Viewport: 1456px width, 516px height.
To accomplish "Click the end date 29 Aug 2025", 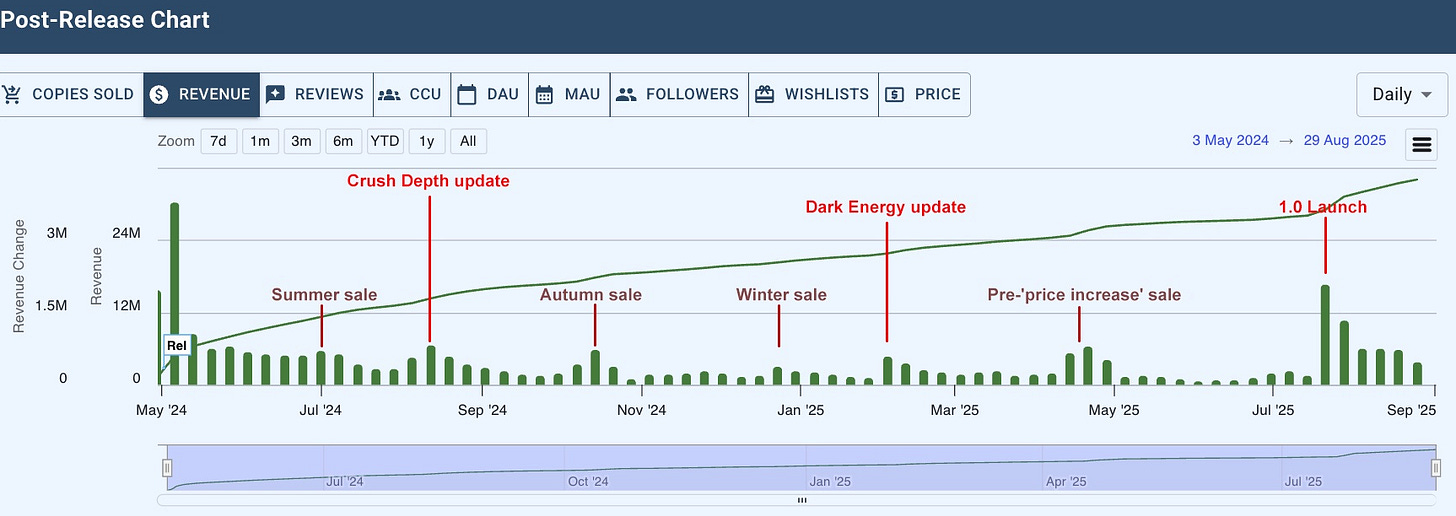I will (x=1345, y=141).
